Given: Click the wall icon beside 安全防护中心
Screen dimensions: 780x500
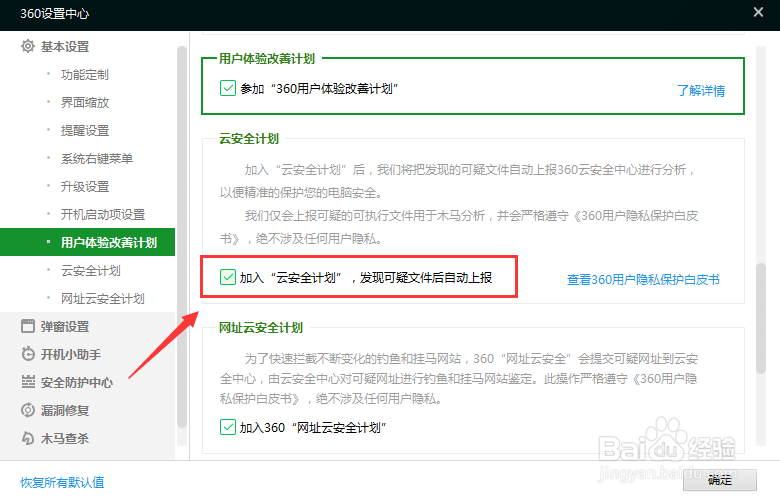Looking at the screenshot, I should [x=28, y=382].
